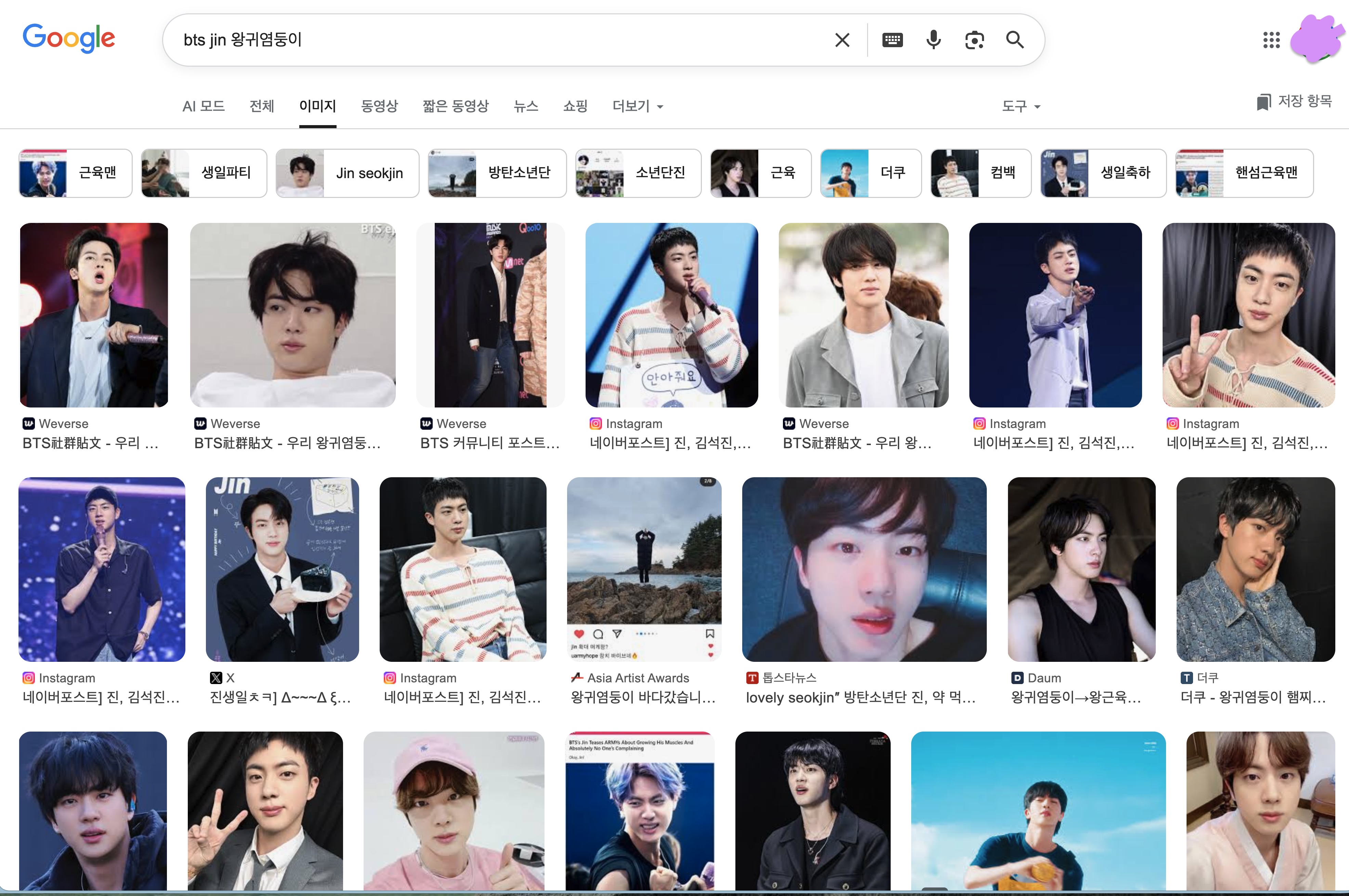Viewport: 1349px width, 896px height.
Task: Open the on-screen keyboard input tool
Action: pos(892,40)
